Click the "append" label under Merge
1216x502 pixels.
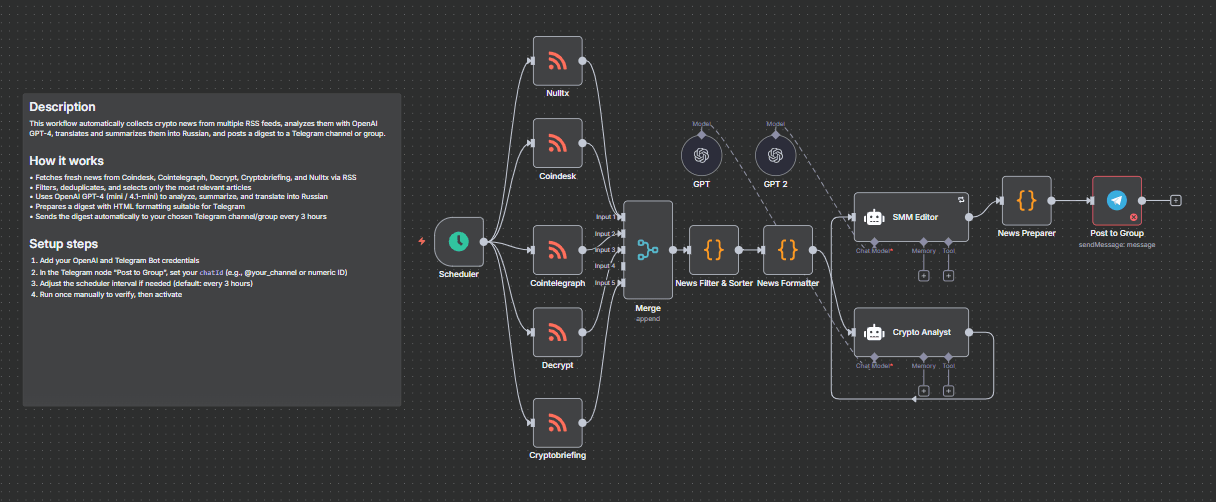[648, 319]
